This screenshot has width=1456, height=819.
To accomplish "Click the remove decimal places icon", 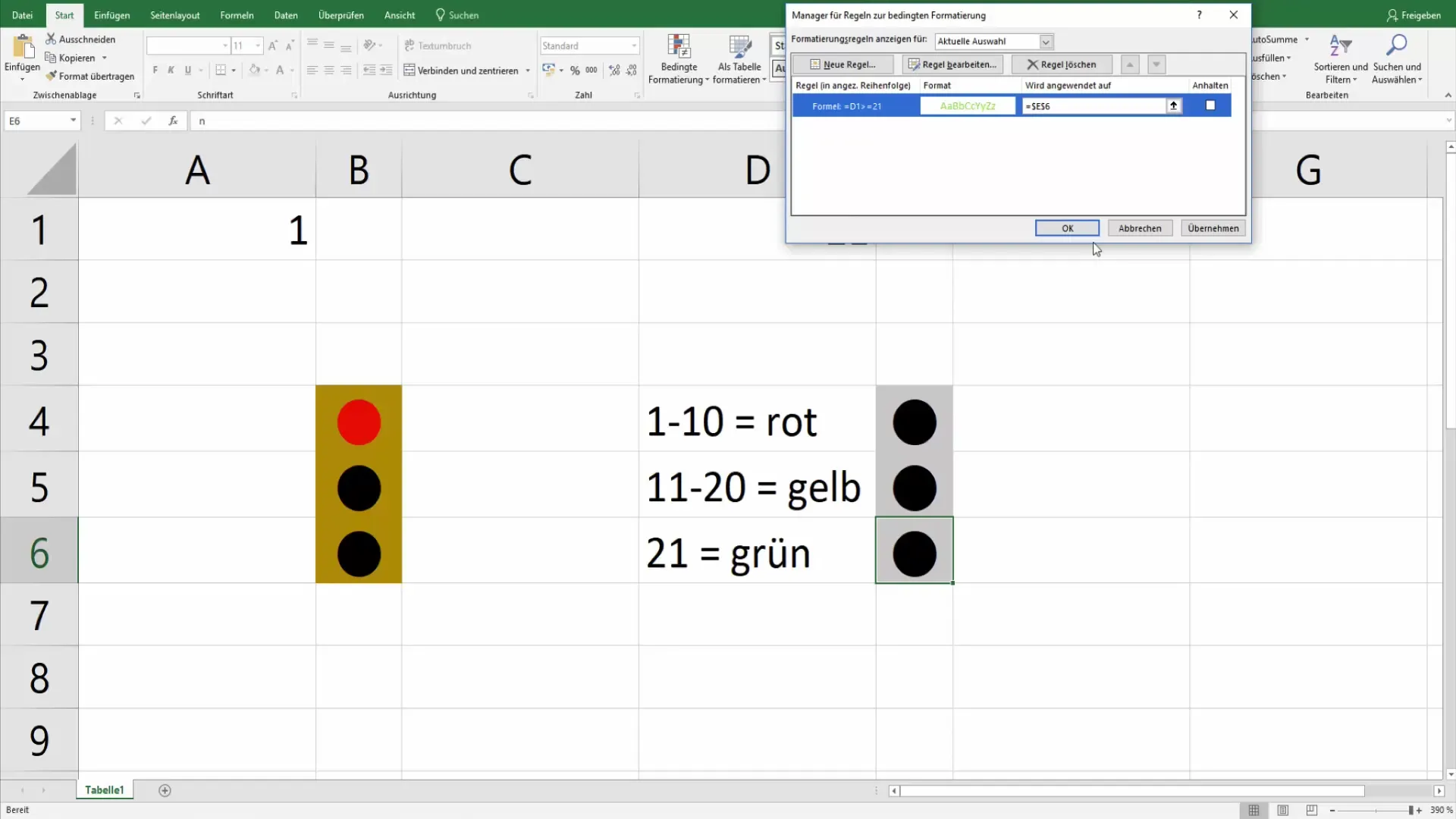I will click(x=632, y=70).
